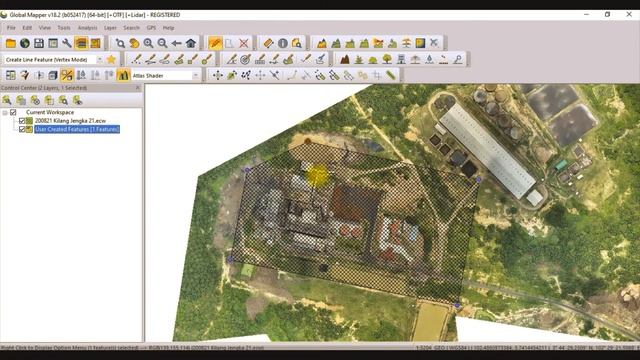
Task: Select the Digitizer pencil tool
Action: tap(215, 43)
